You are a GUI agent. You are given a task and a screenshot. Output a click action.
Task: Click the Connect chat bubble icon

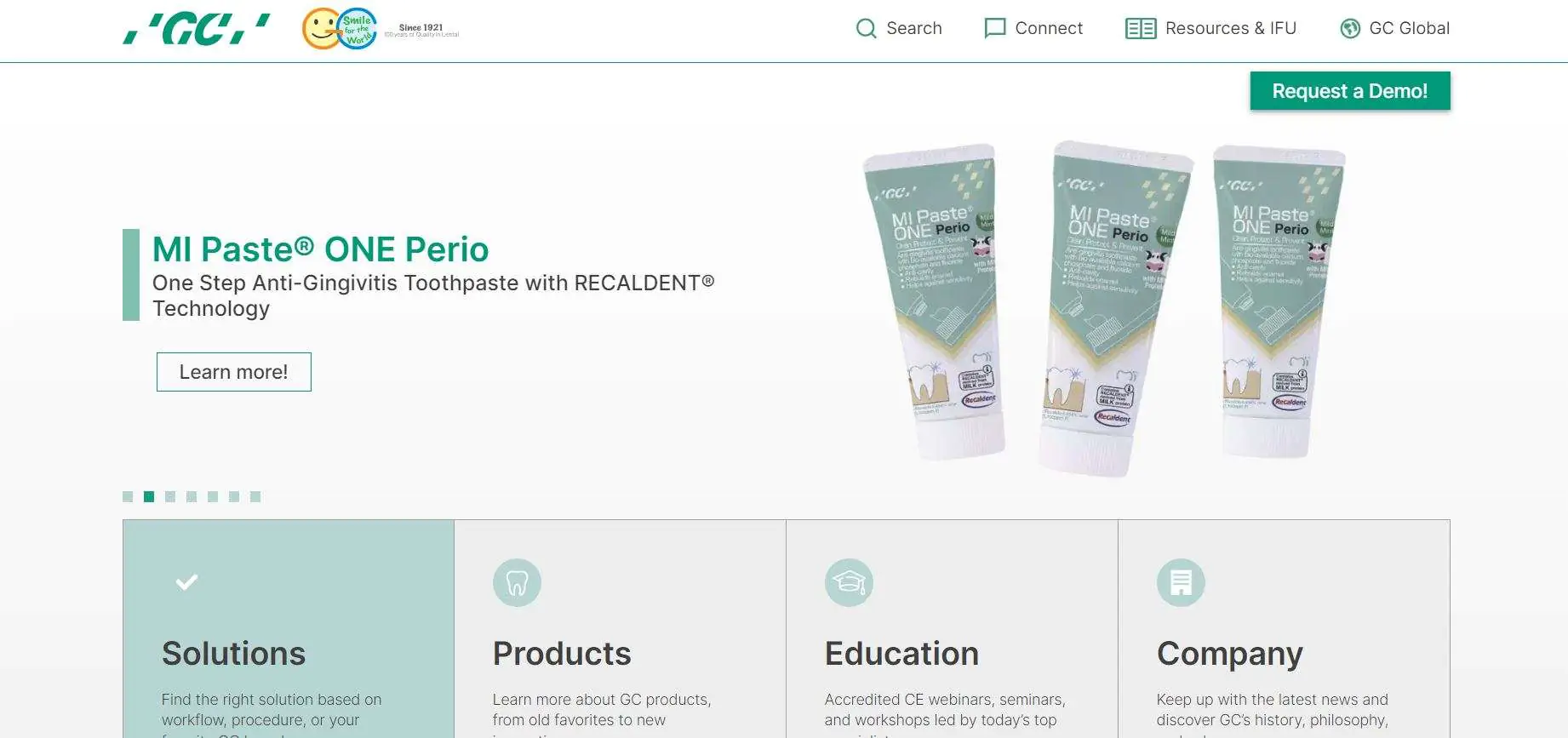point(994,28)
